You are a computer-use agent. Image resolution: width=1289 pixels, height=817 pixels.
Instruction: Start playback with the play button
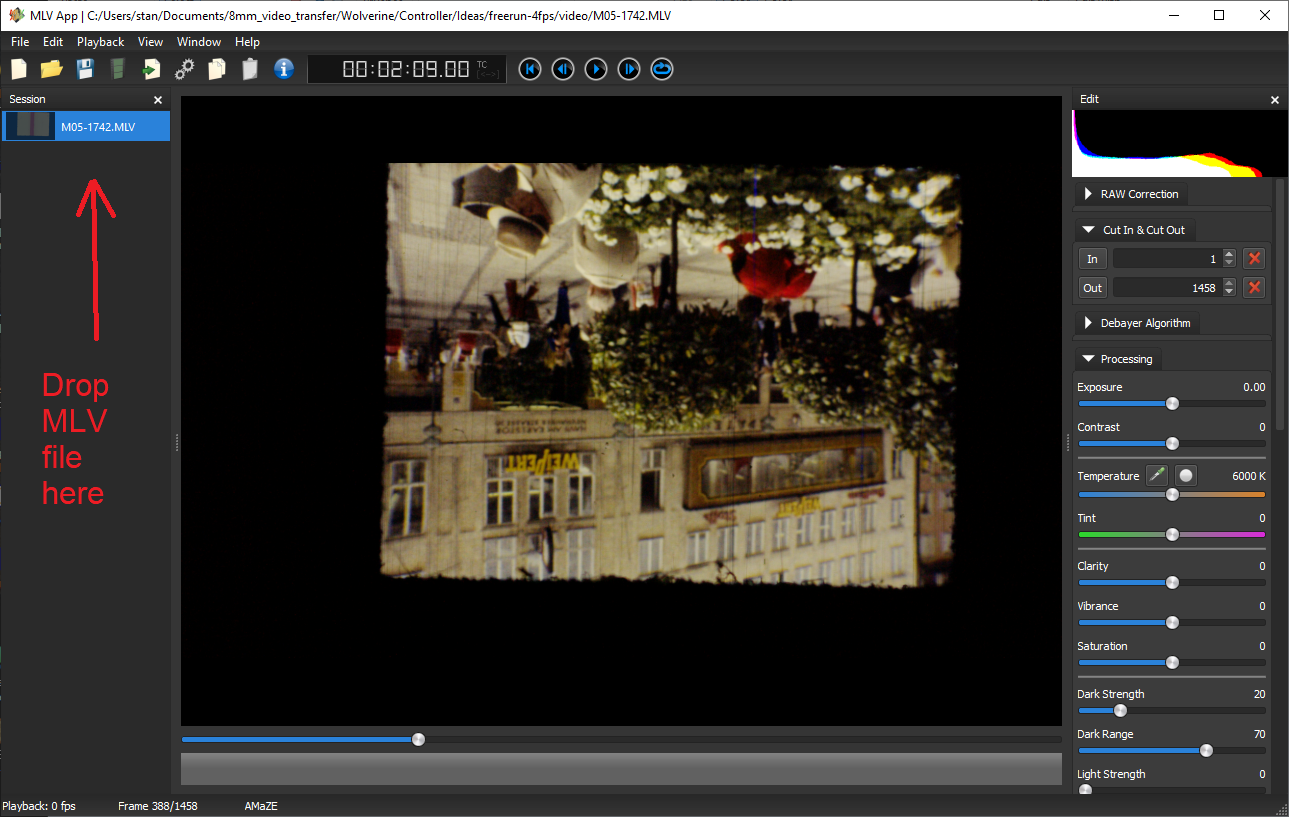point(595,69)
